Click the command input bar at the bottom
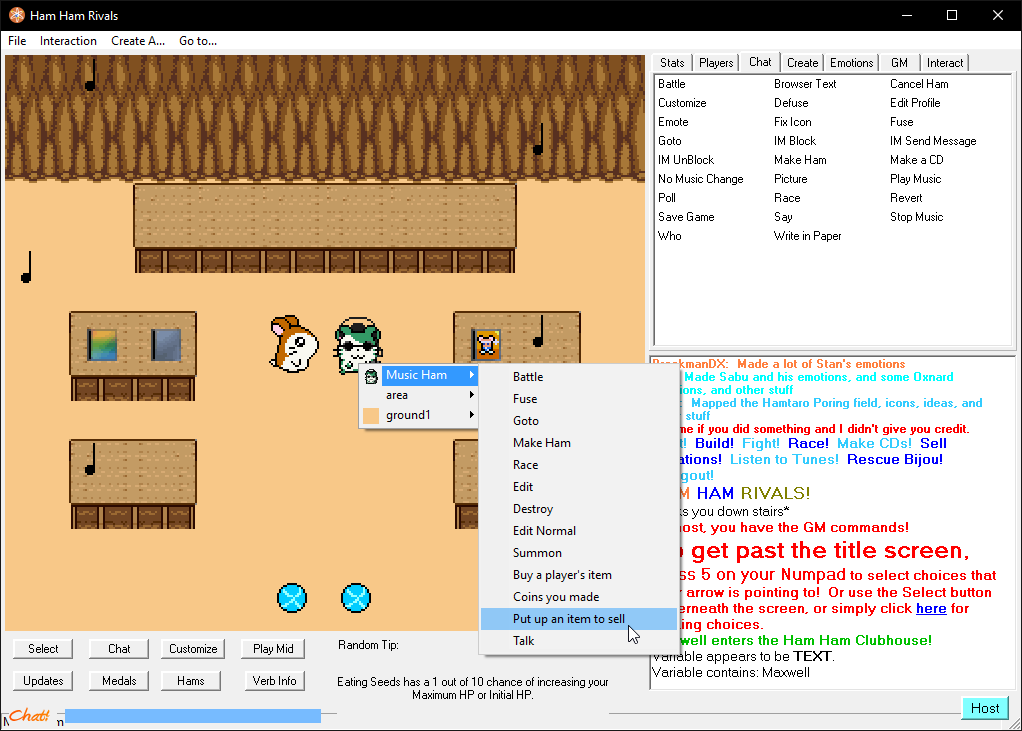Image resolution: width=1022 pixels, height=731 pixels. 193,716
